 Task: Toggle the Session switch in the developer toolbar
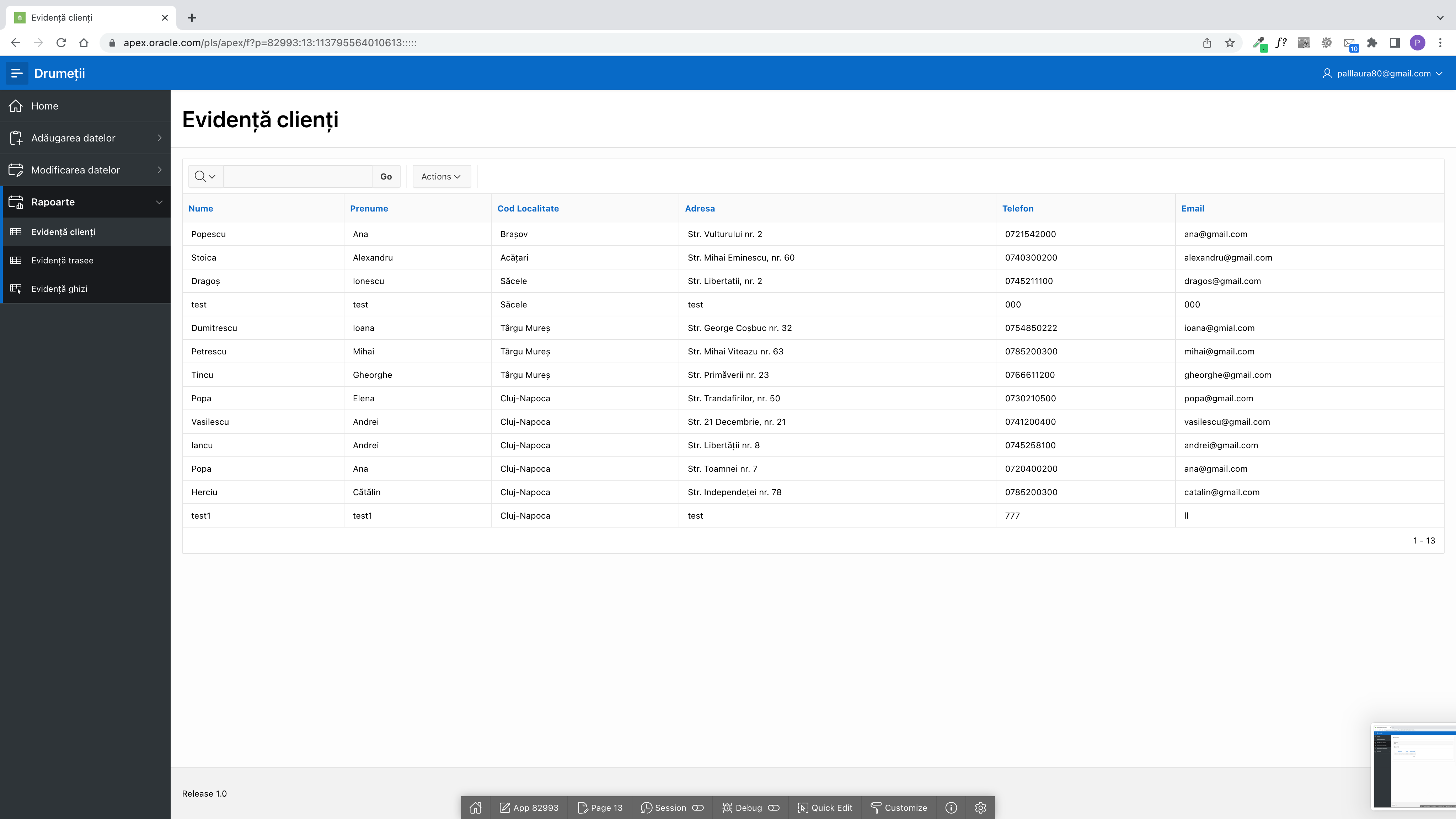698,807
